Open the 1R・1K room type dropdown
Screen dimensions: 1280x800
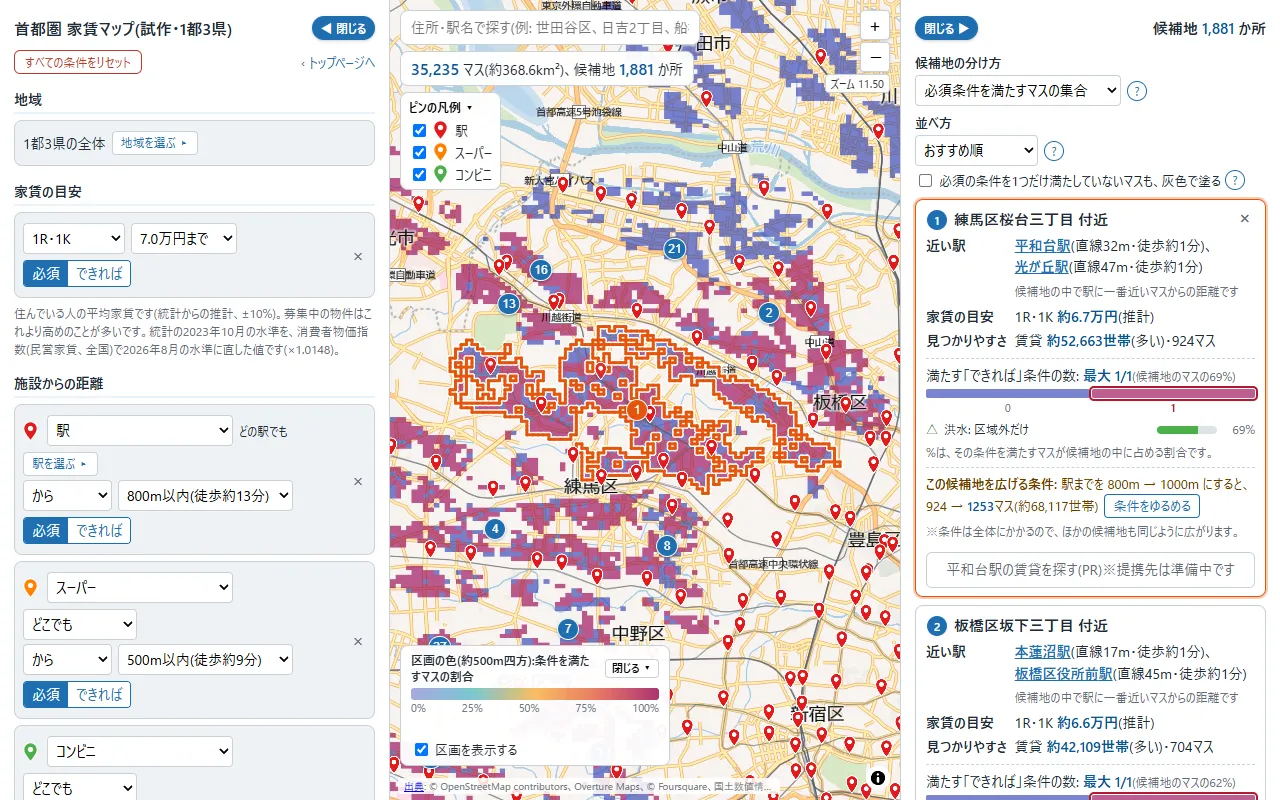[74, 239]
